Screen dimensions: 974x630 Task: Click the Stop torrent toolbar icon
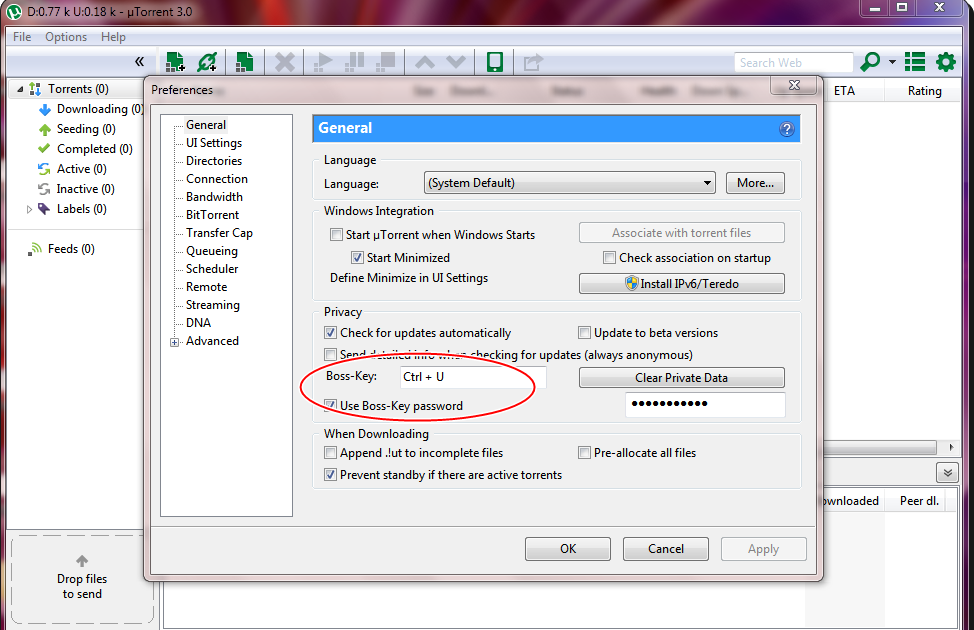tap(386, 62)
